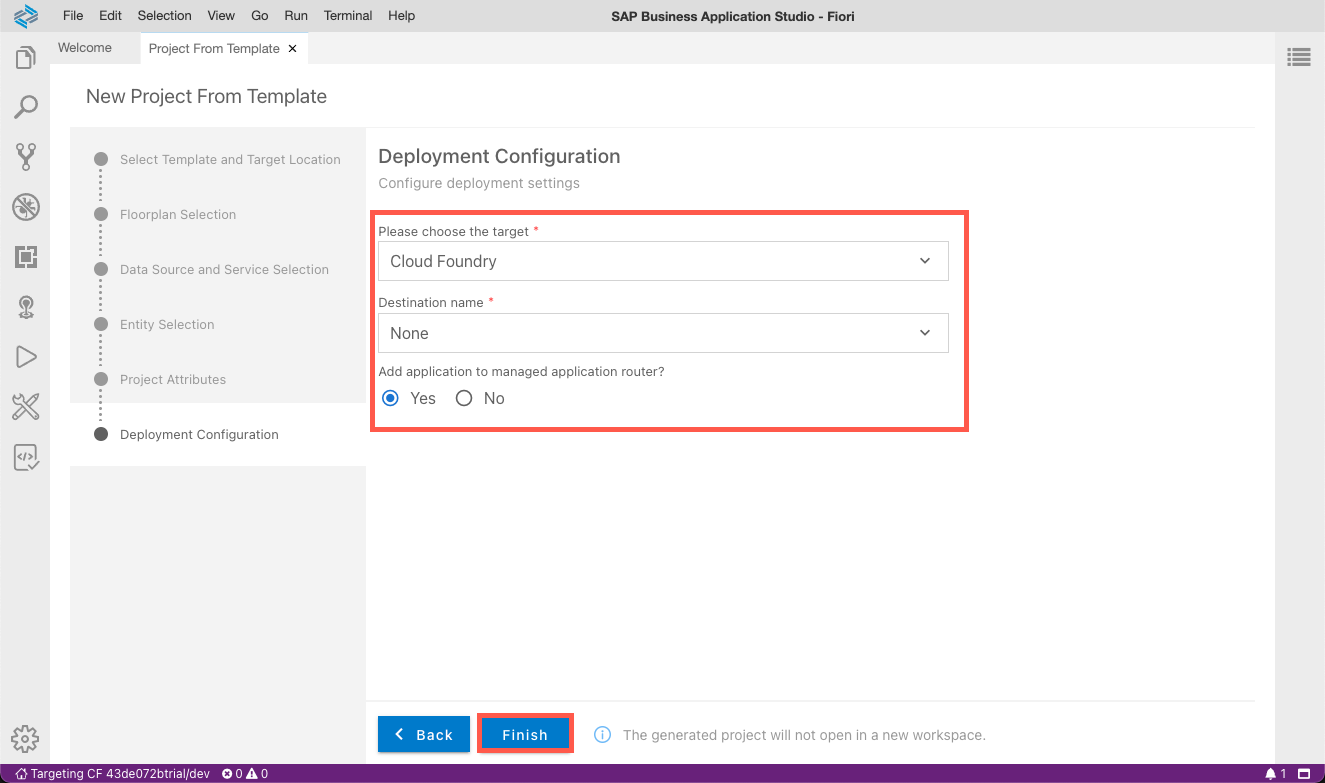Open the Source Control branch icon
The width and height of the screenshot is (1325, 783).
pos(25,157)
